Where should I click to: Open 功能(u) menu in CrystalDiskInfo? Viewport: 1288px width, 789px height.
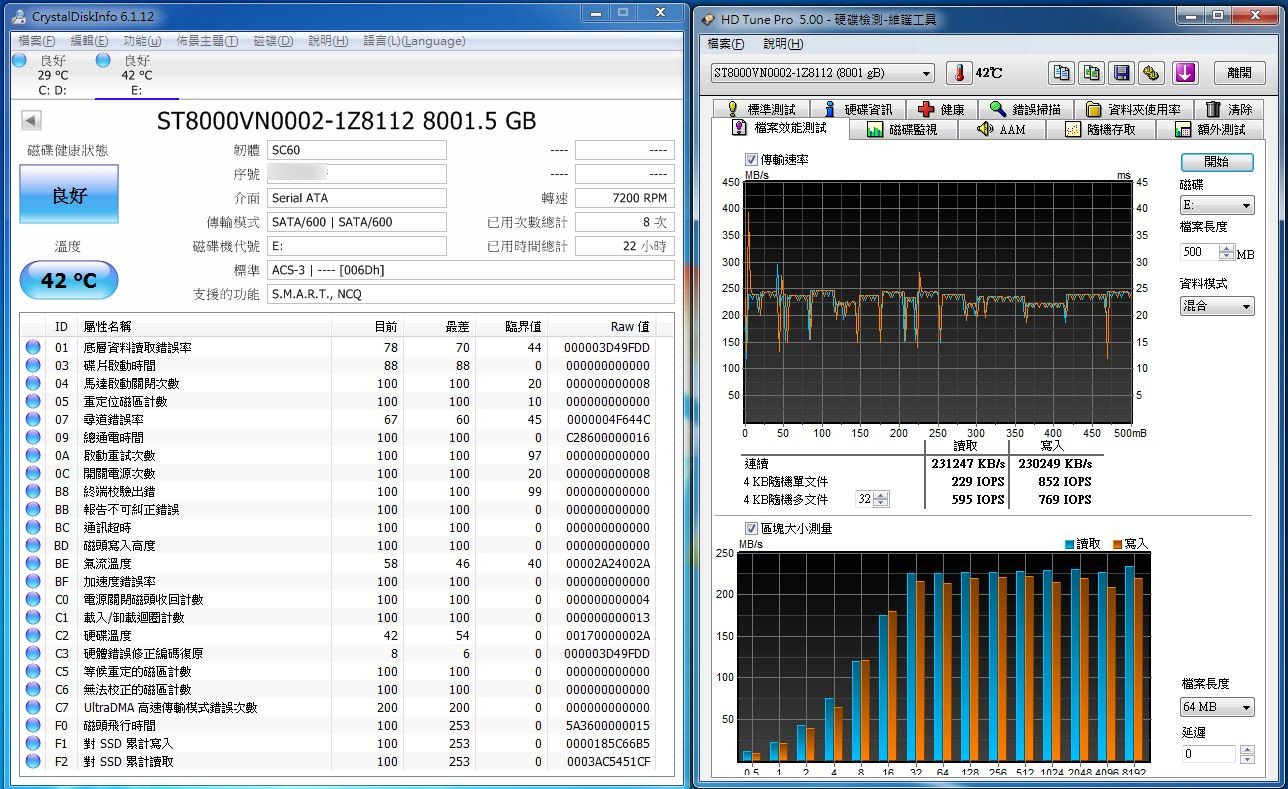tap(142, 41)
